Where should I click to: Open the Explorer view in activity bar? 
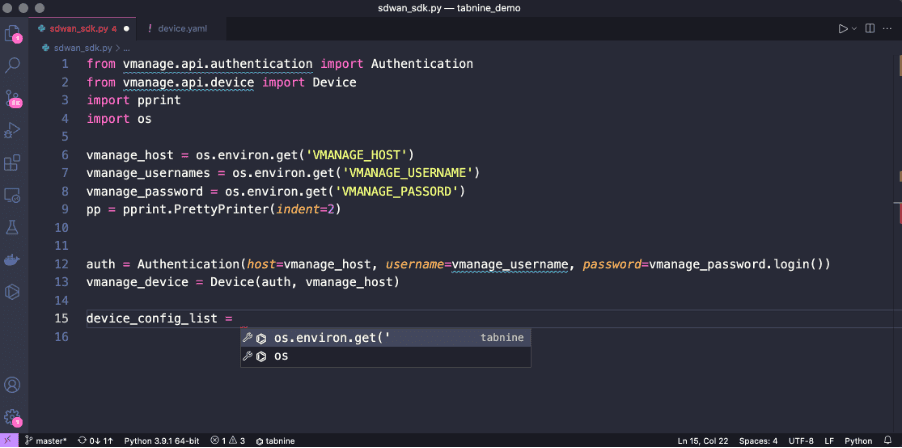13,33
